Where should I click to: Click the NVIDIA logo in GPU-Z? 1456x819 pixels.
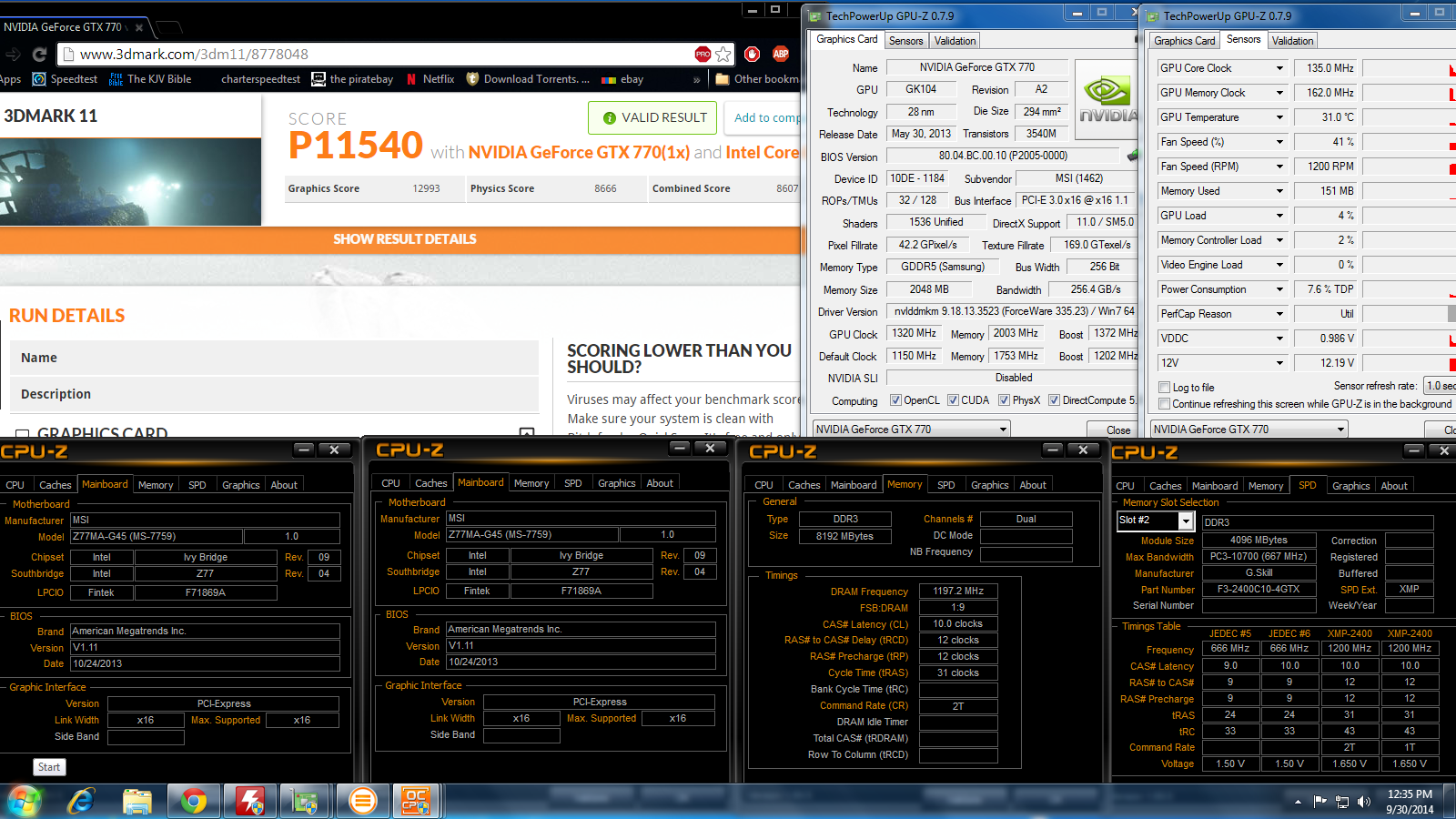[1107, 98]
